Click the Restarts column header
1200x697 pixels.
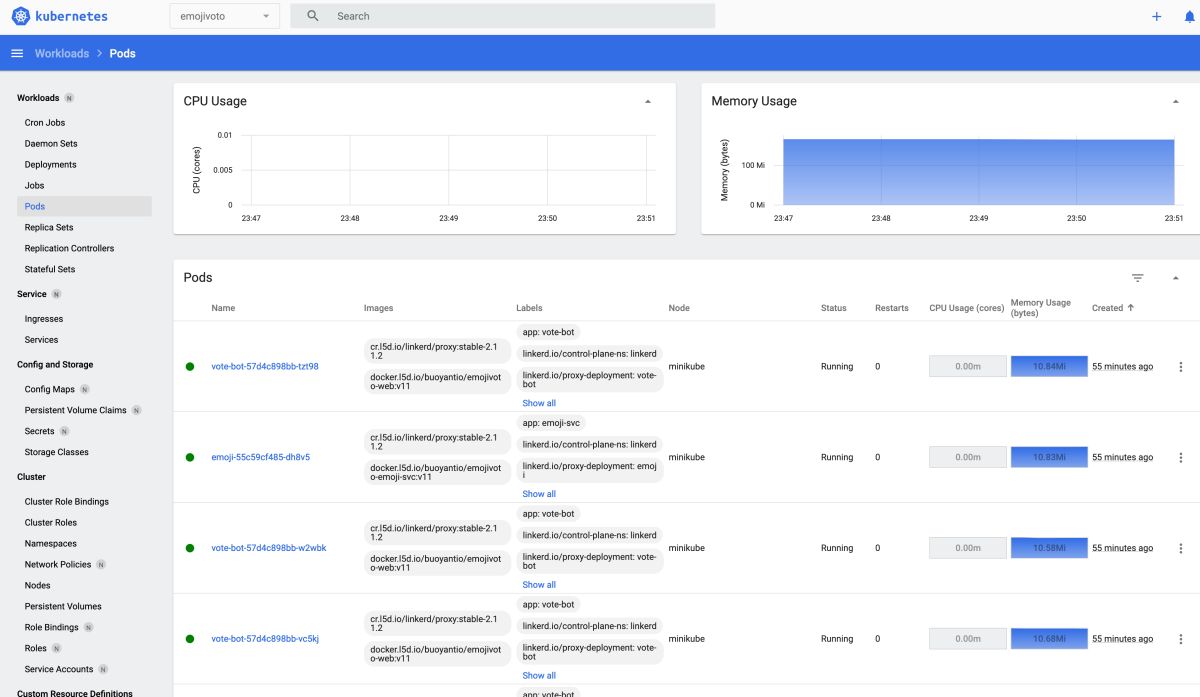pyautogui.click(x=892, y=308)
